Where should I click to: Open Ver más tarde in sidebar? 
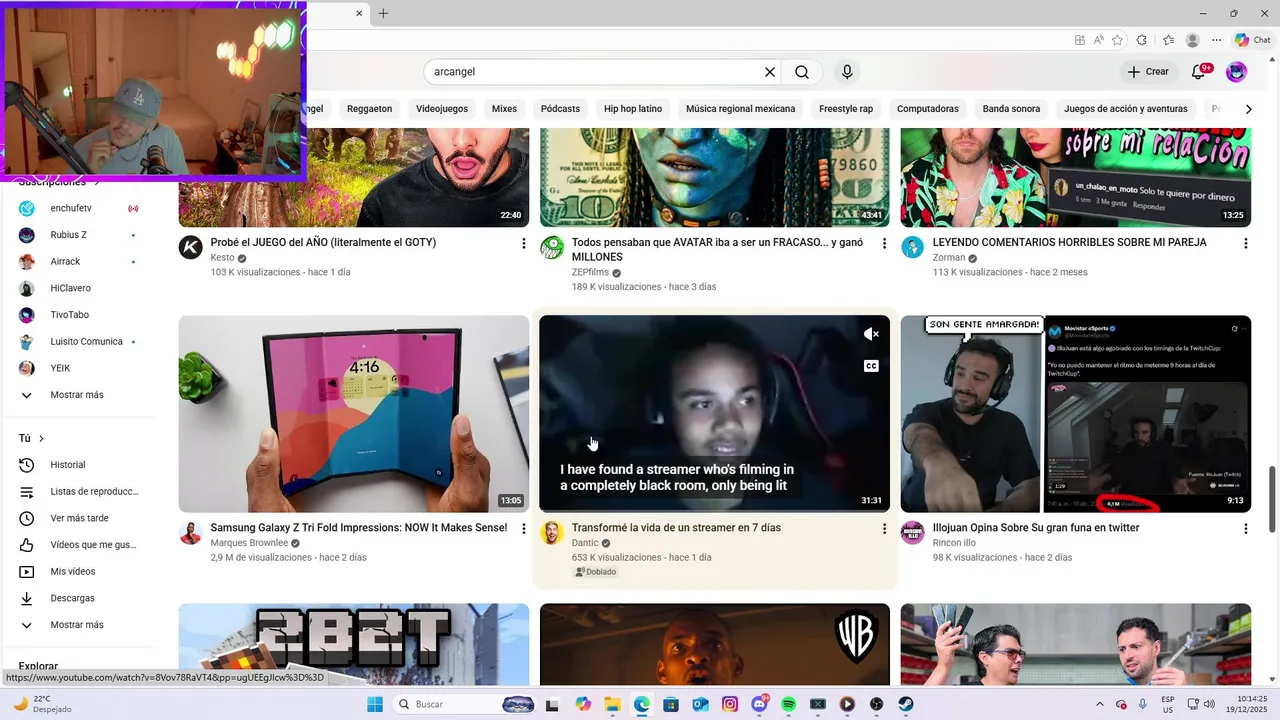coord(80,518)
